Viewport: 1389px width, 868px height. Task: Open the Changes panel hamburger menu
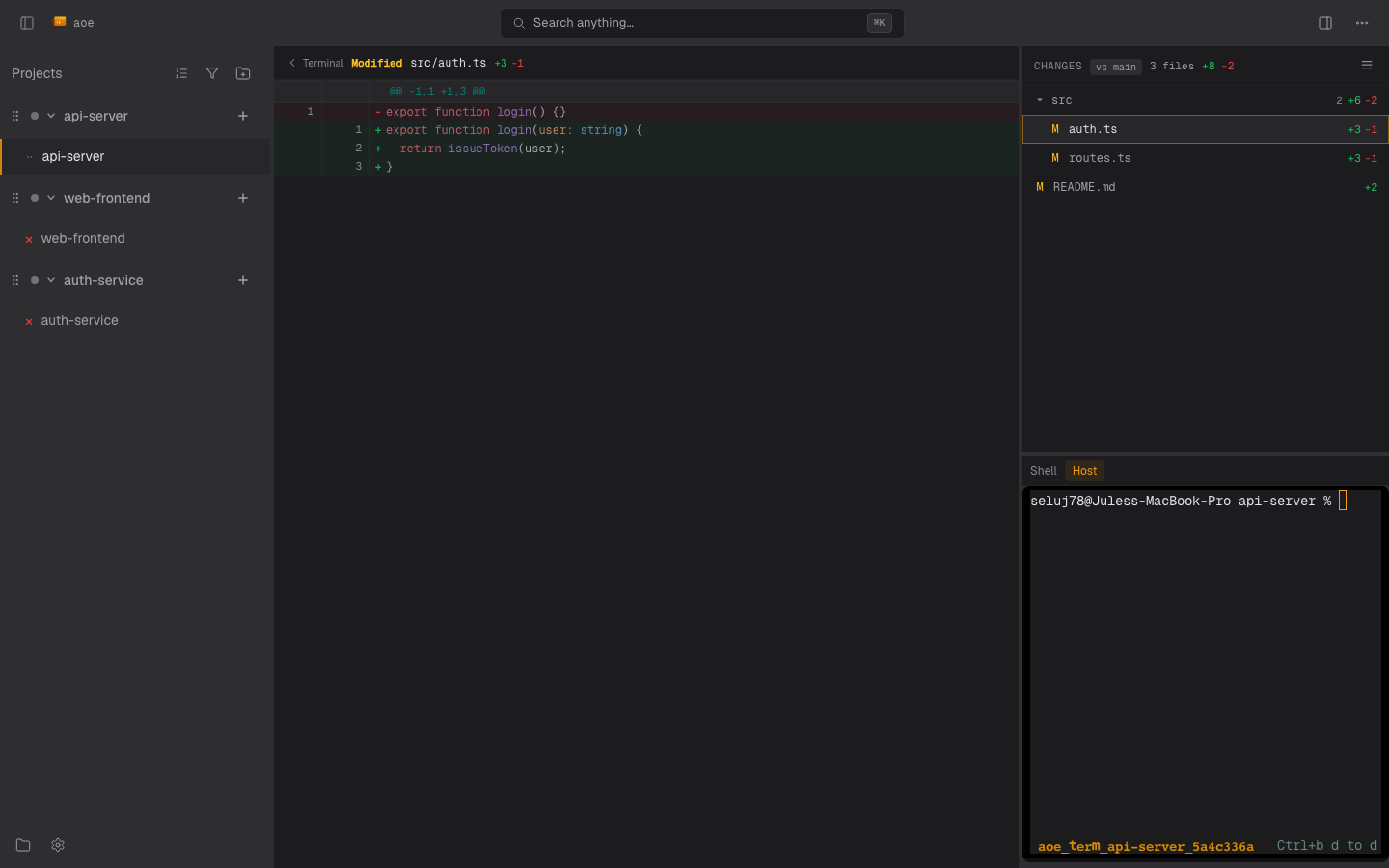click(x=1367, y=66)
